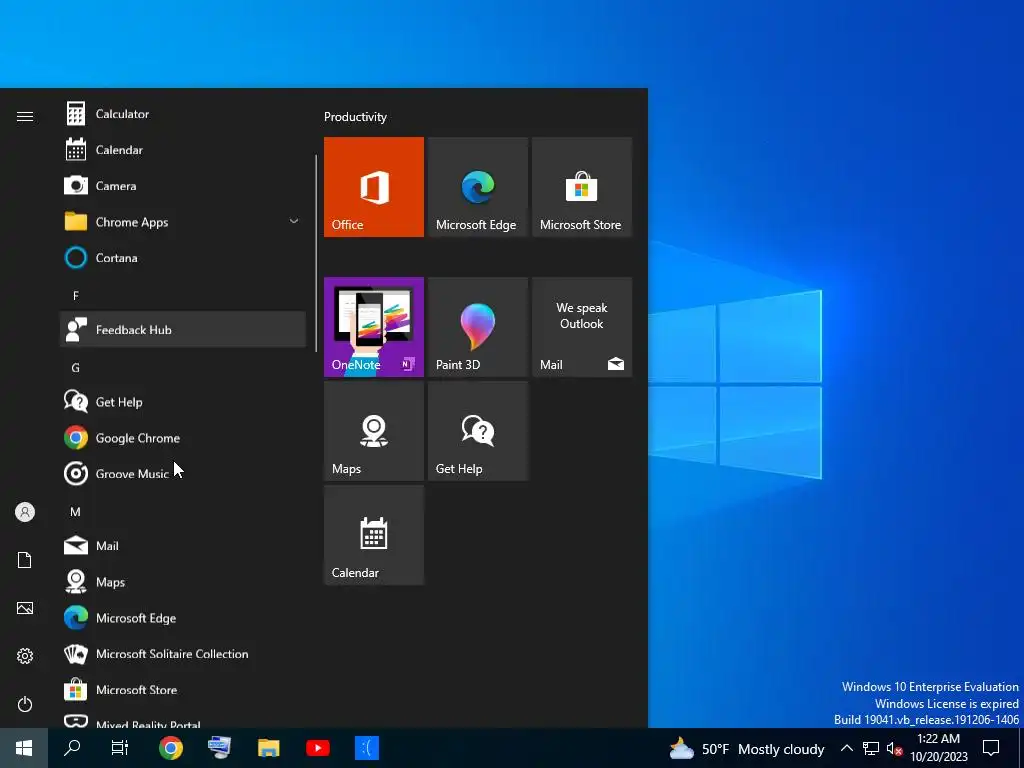Click the letter M section header

coord(76,512)
